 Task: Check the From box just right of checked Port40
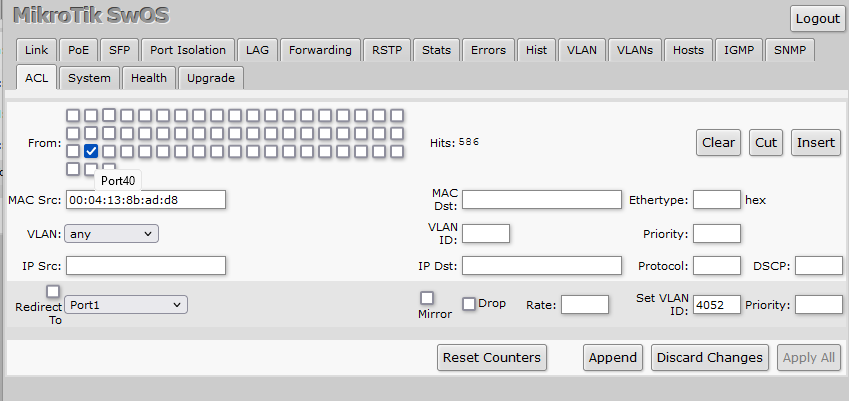109,151
